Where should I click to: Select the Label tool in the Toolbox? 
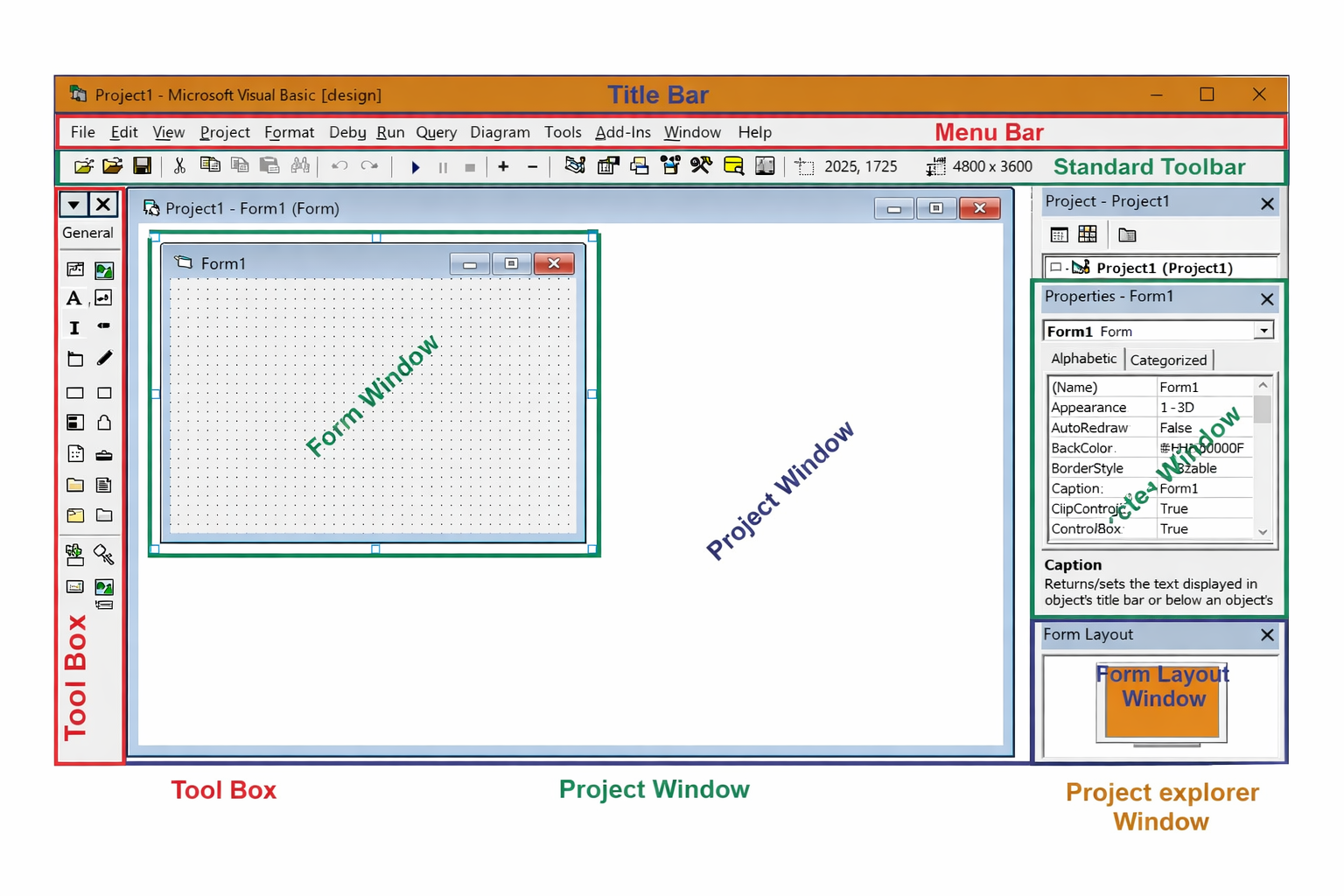(x=73, y=298)
